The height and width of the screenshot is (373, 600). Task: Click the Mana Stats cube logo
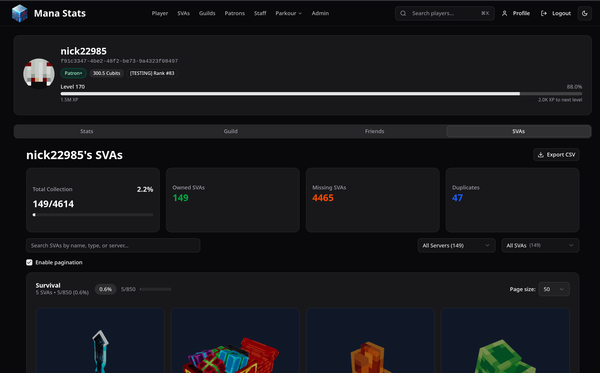click(20, 13)
